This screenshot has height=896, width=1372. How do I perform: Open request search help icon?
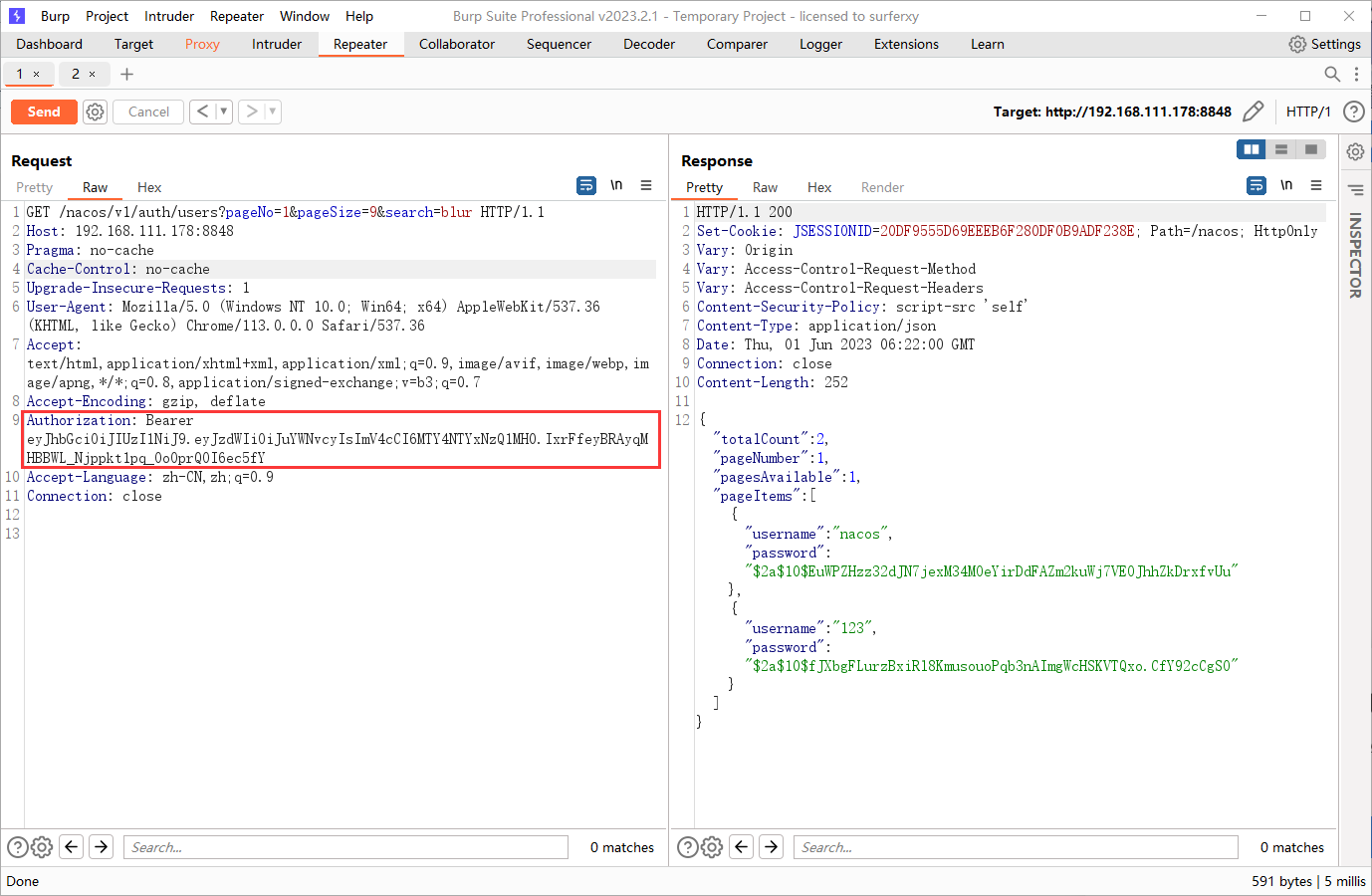(18, 847)
